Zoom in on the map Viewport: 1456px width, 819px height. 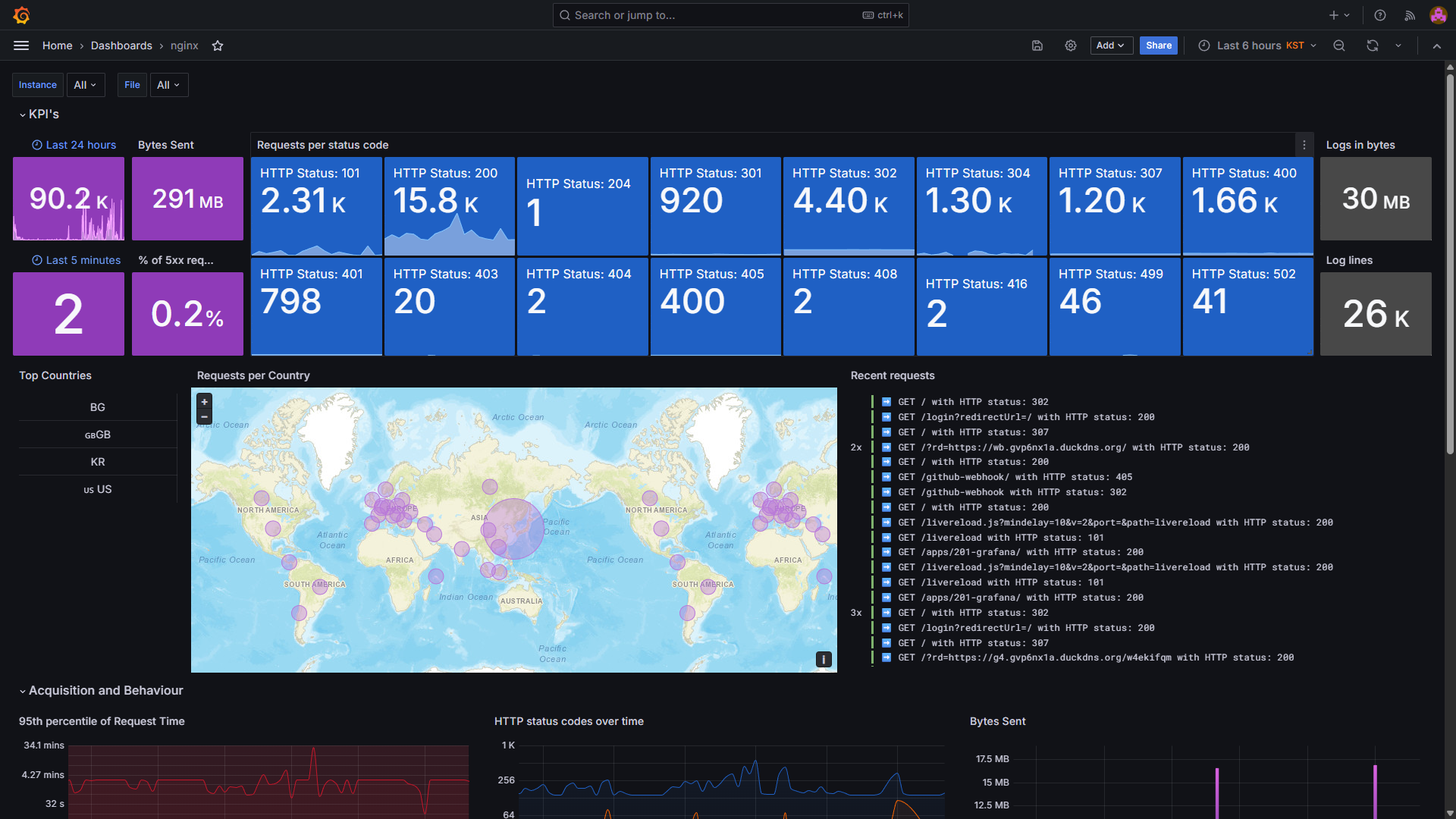[204, 402]
